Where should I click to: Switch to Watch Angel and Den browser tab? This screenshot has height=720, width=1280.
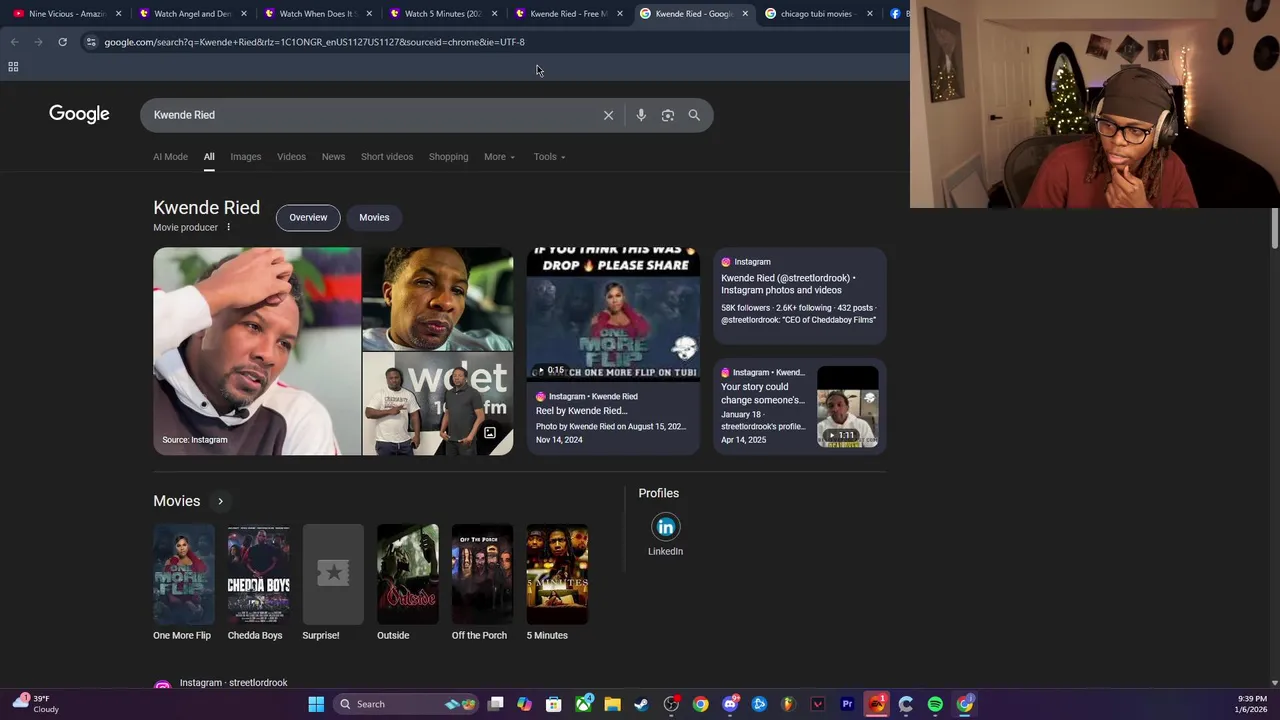pyautogui.click(x=192, y=14)
